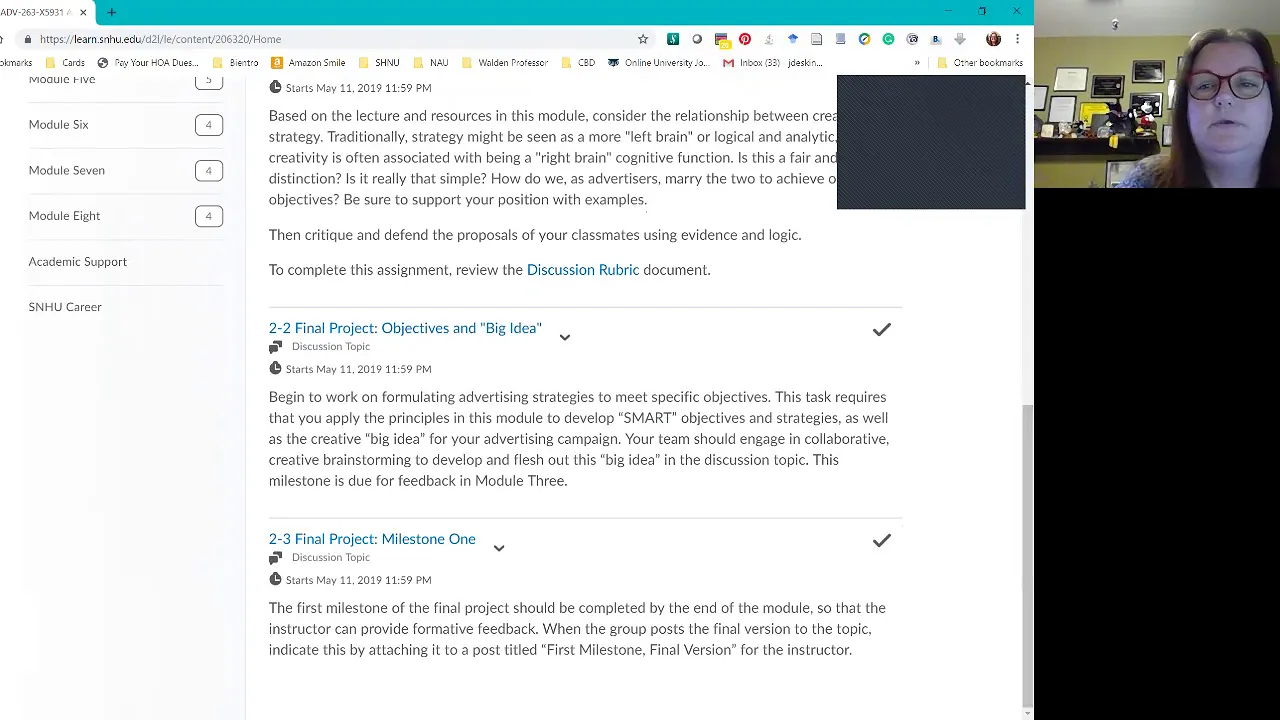Expand the dropdown arrow beside 2-3 Milestone One
The image size is (1280, 720).
point(499,548)
